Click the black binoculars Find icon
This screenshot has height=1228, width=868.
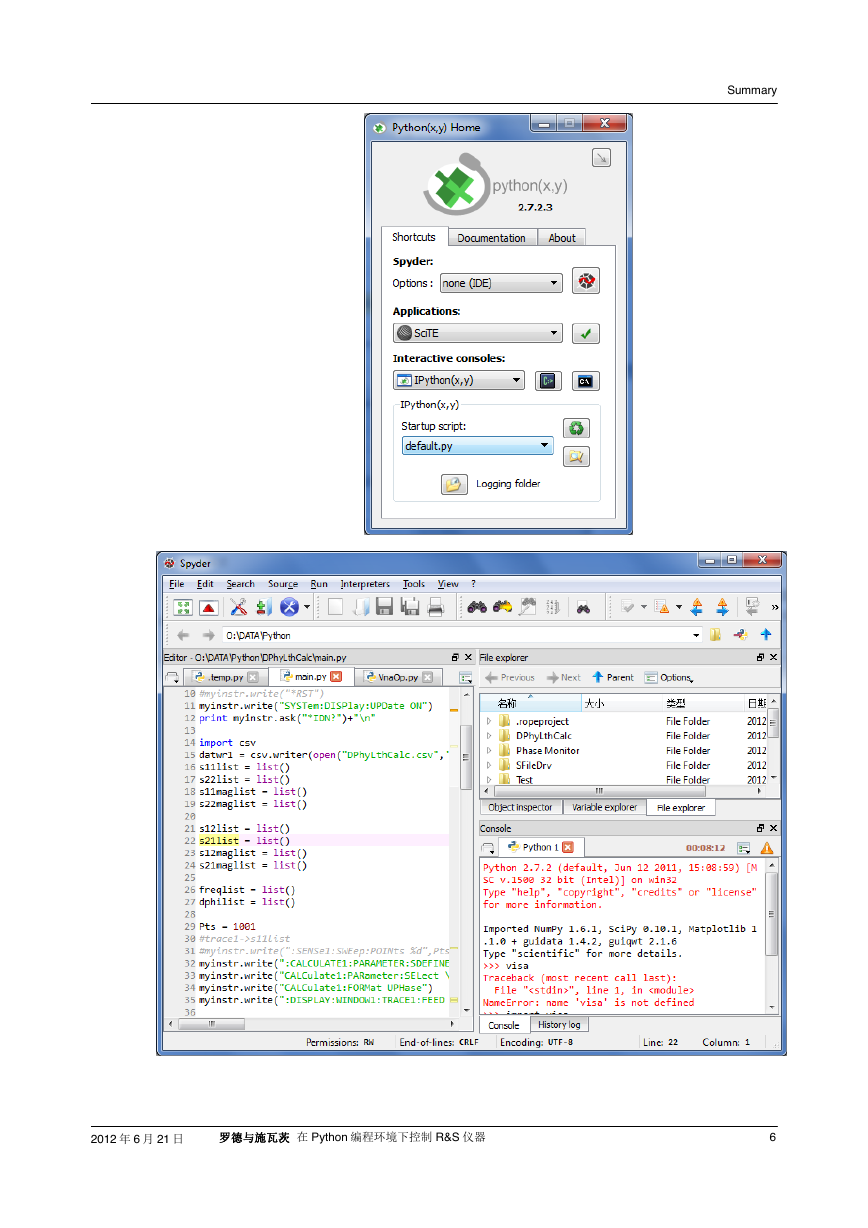coord(477,606)
